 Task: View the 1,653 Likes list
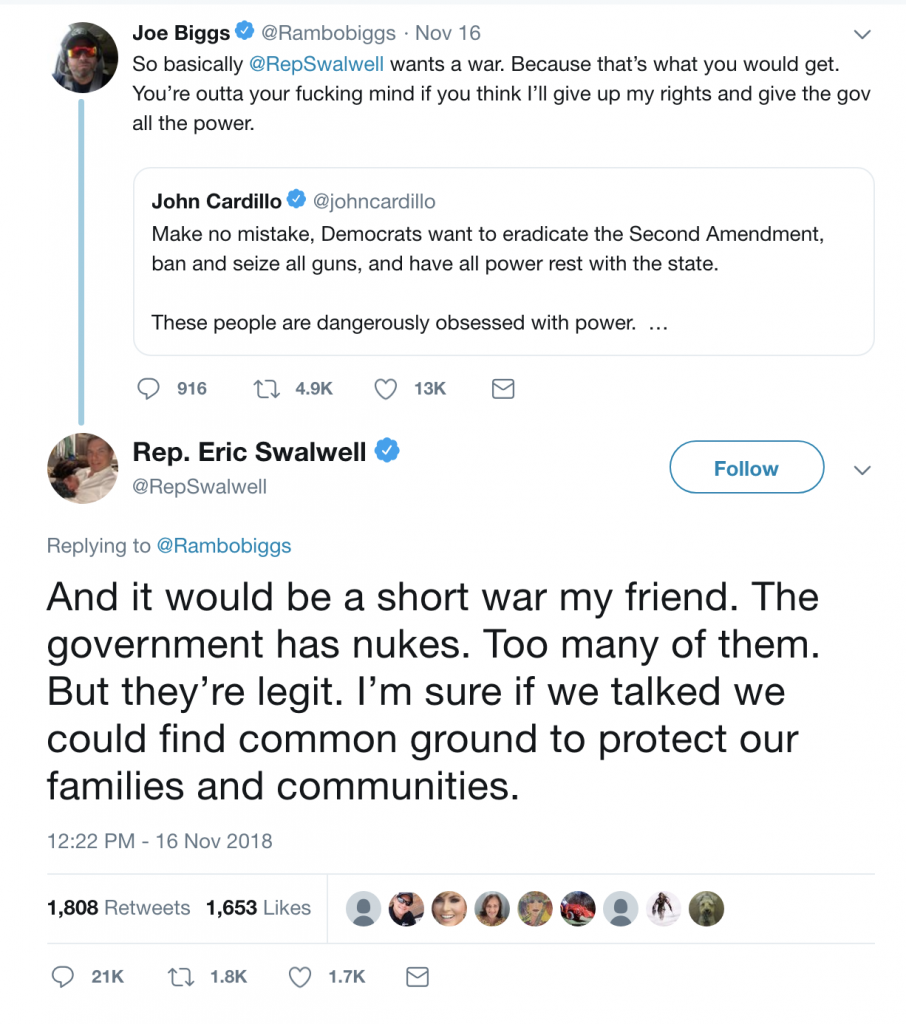click(258, 908)
